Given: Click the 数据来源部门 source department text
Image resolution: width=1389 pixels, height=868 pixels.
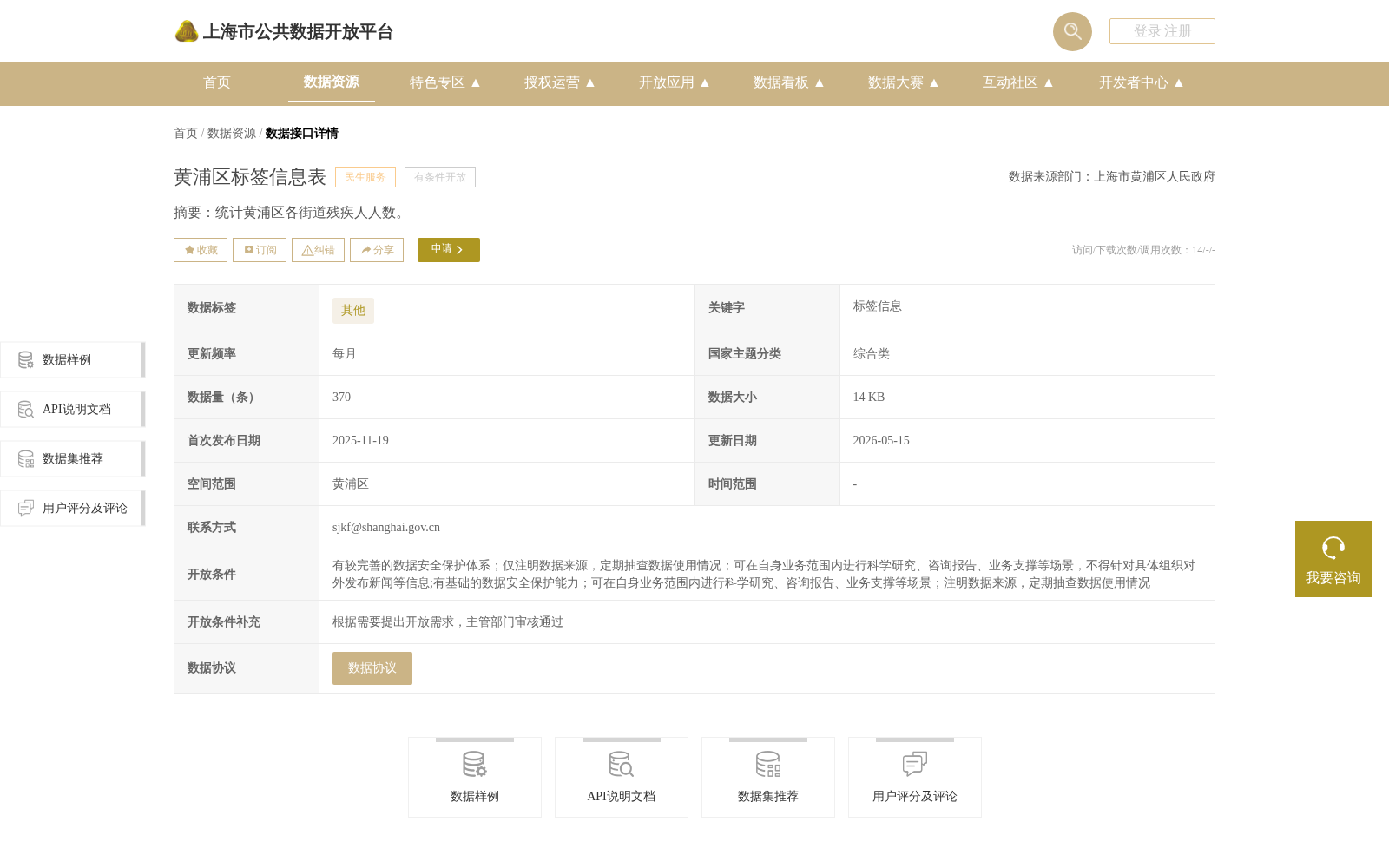Looking at the screenshot, I should (x=1112, y=176).
